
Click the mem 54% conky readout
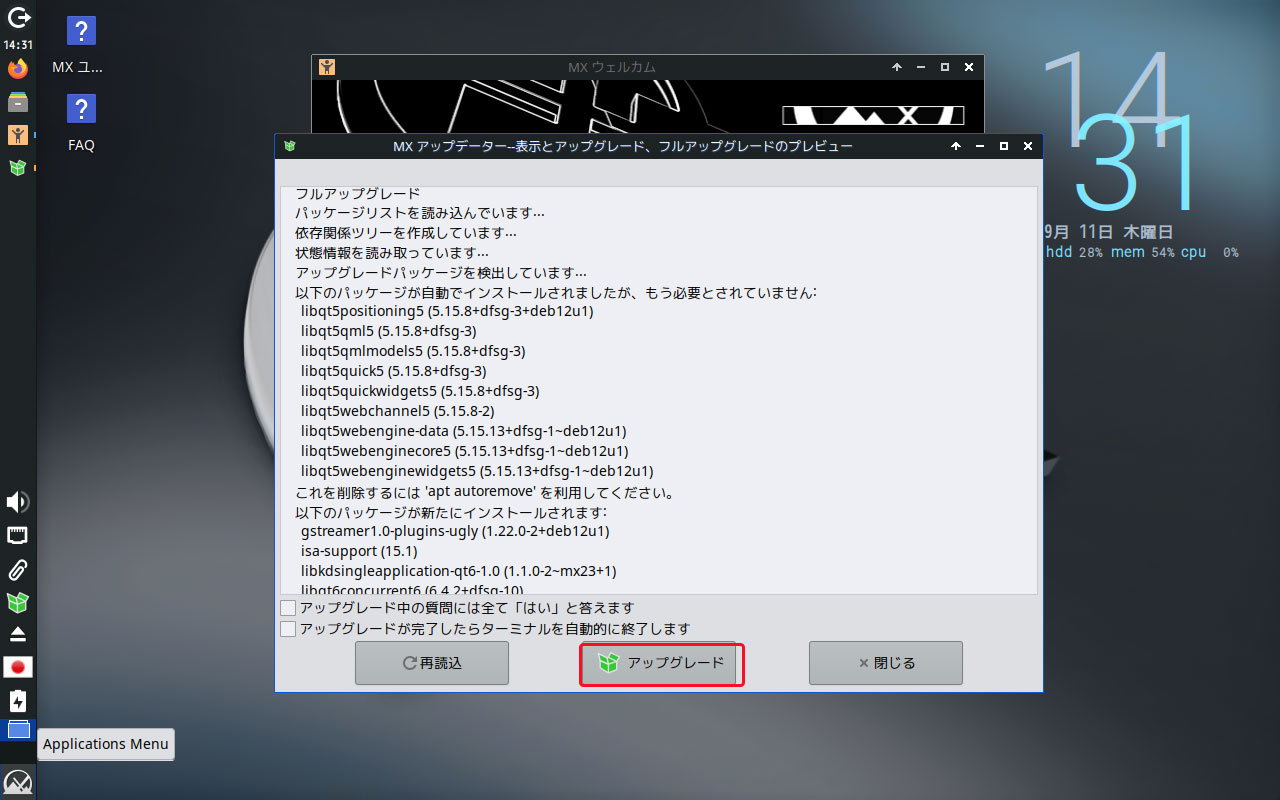(x=1143, y=253)
